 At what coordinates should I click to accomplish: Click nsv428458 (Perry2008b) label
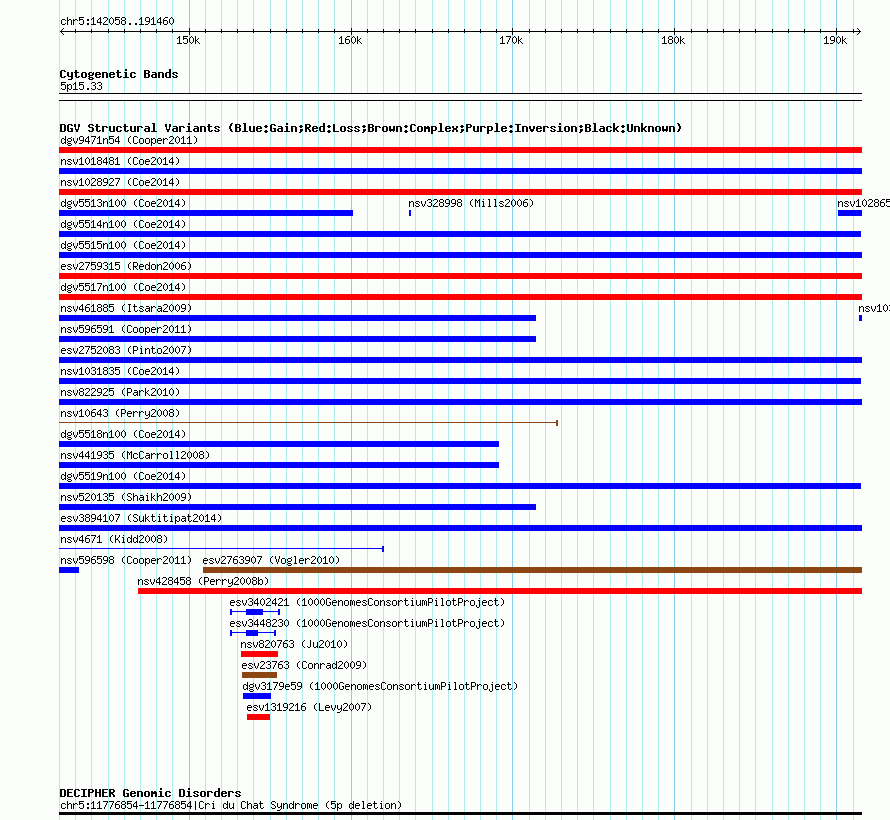coord(203,581)
